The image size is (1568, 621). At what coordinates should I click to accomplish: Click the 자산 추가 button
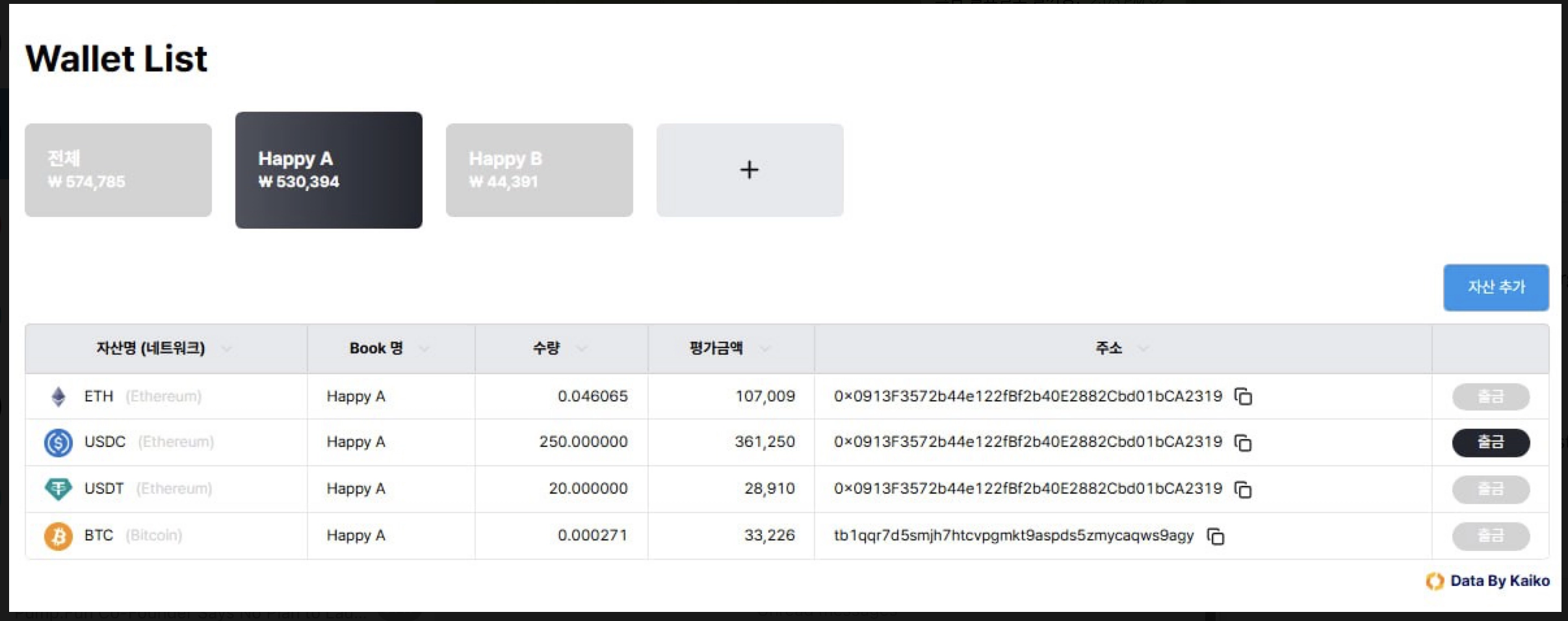pyautogui.click(x=1496, y=287)
